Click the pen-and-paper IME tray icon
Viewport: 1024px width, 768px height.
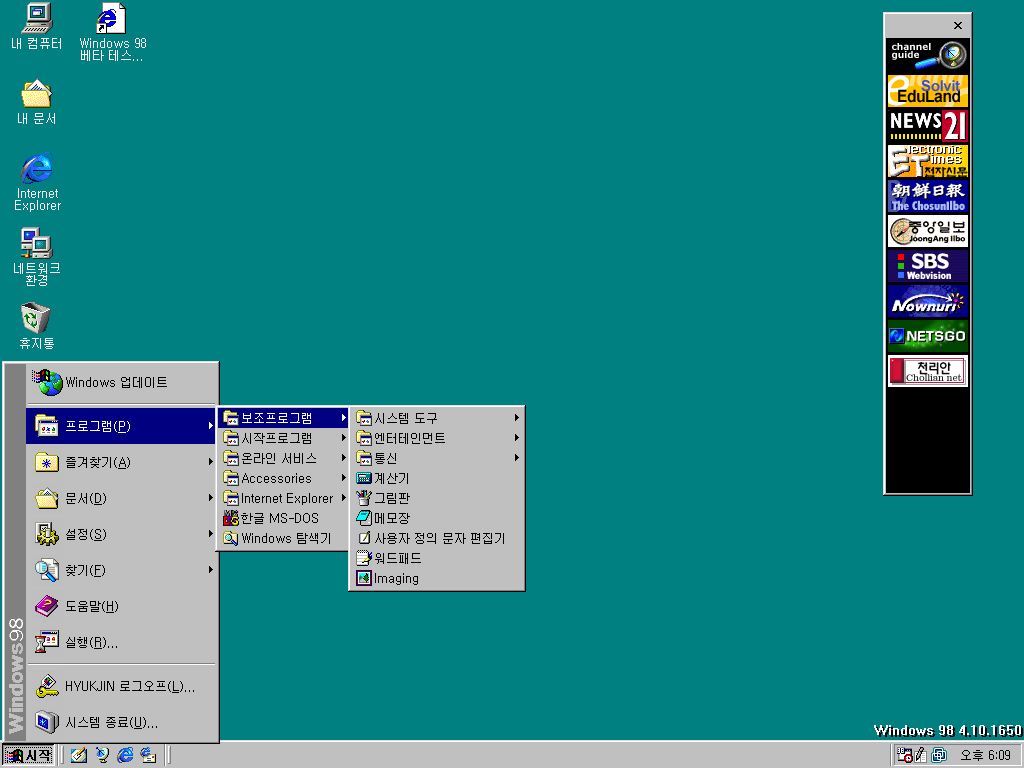[921, 755]
